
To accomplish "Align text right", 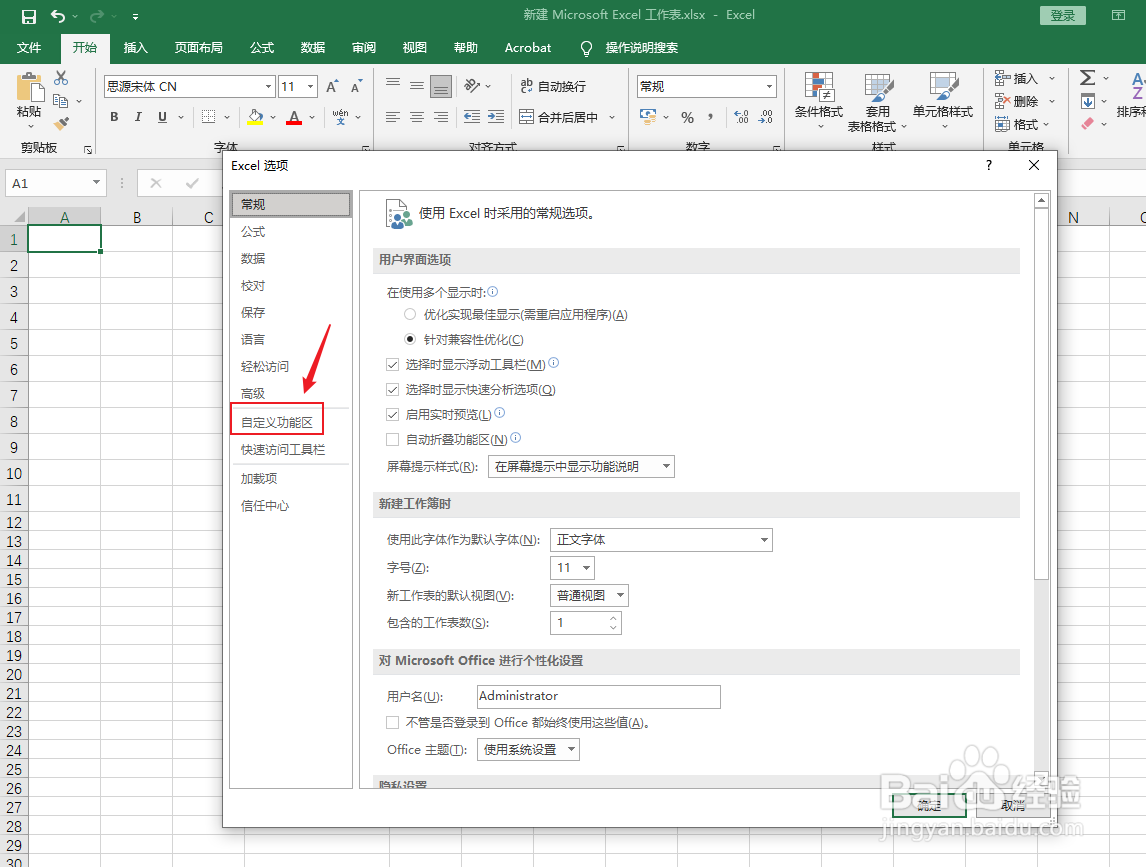I will coord(441,117).
